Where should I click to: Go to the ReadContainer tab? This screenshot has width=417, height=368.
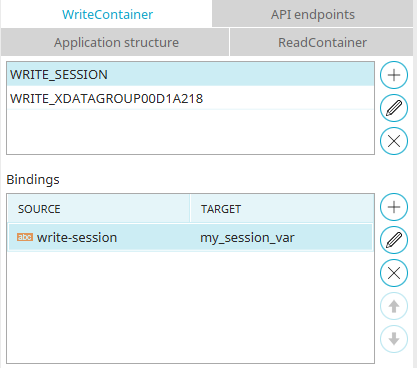(x=322, y=42)
